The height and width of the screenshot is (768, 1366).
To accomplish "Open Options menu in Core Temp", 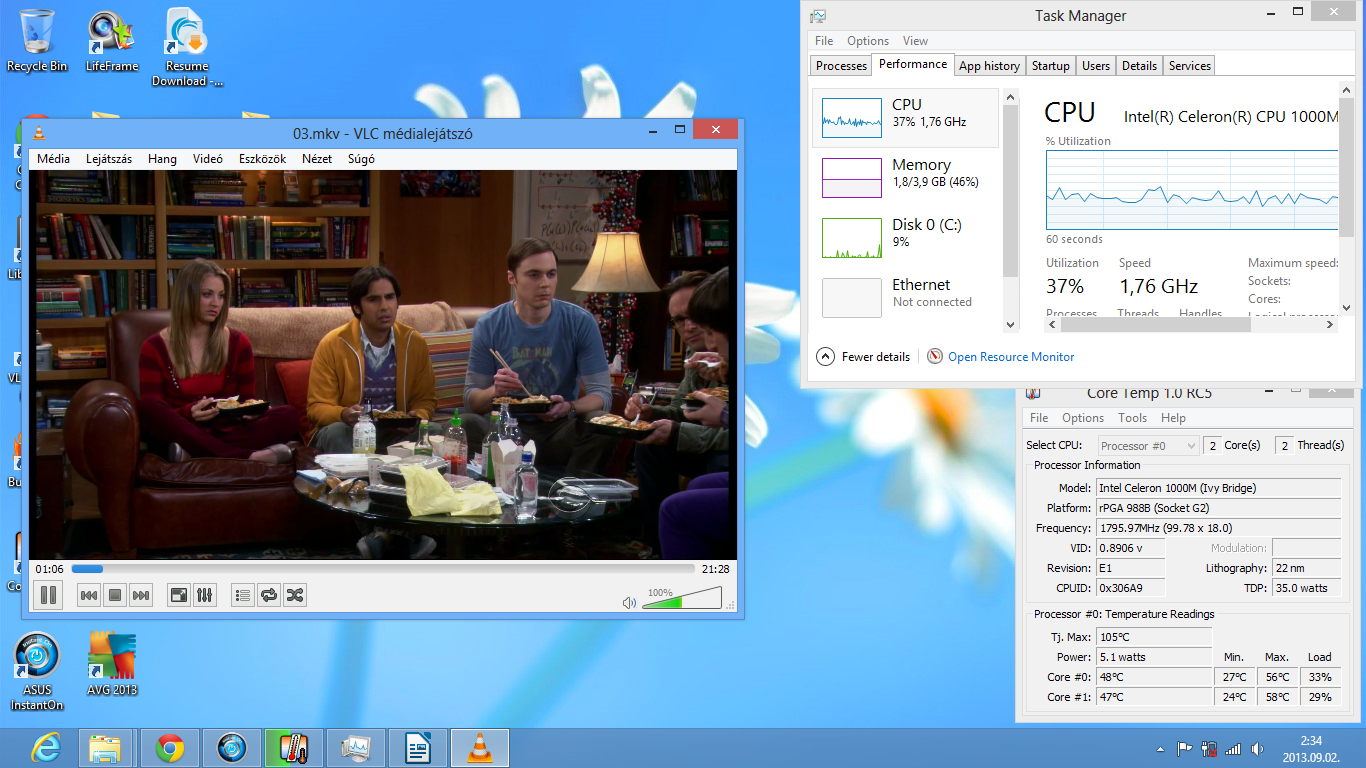I will click(x=1083, y=418).
